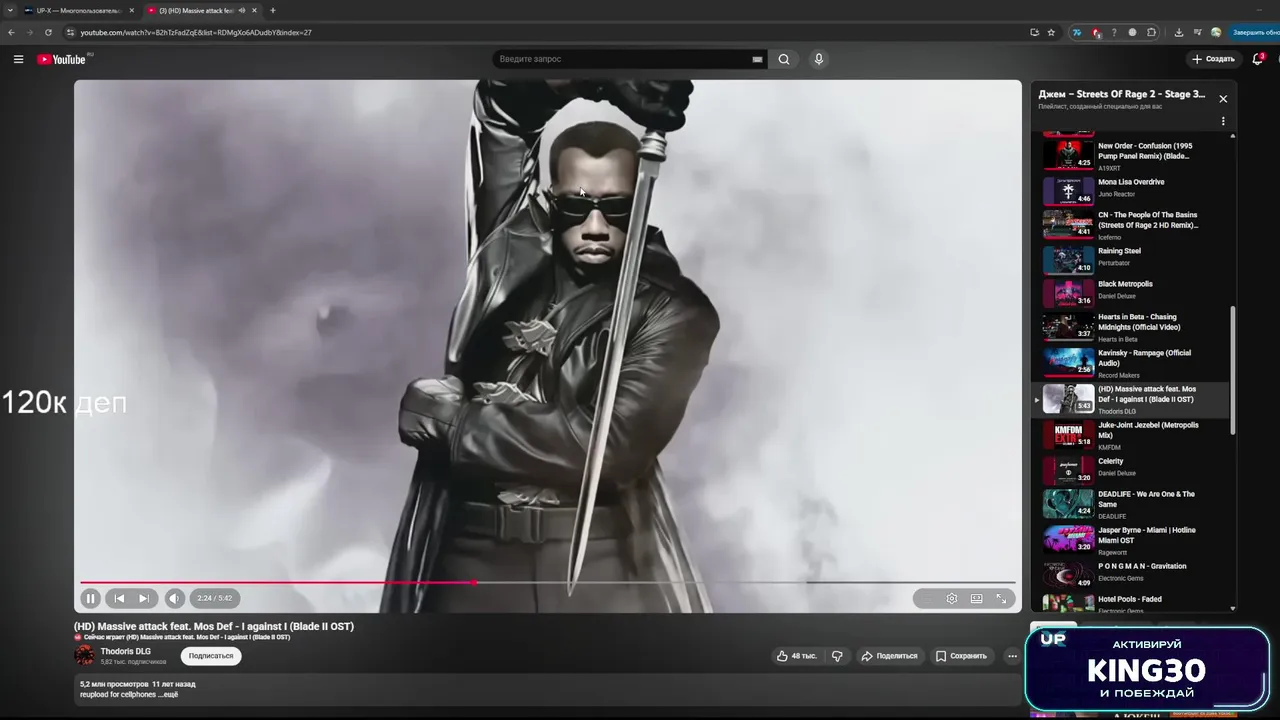Bookmark the page with star icon
Image resolution: width=1280 pixels, height=720 pixels.
tap(1051, 32)
